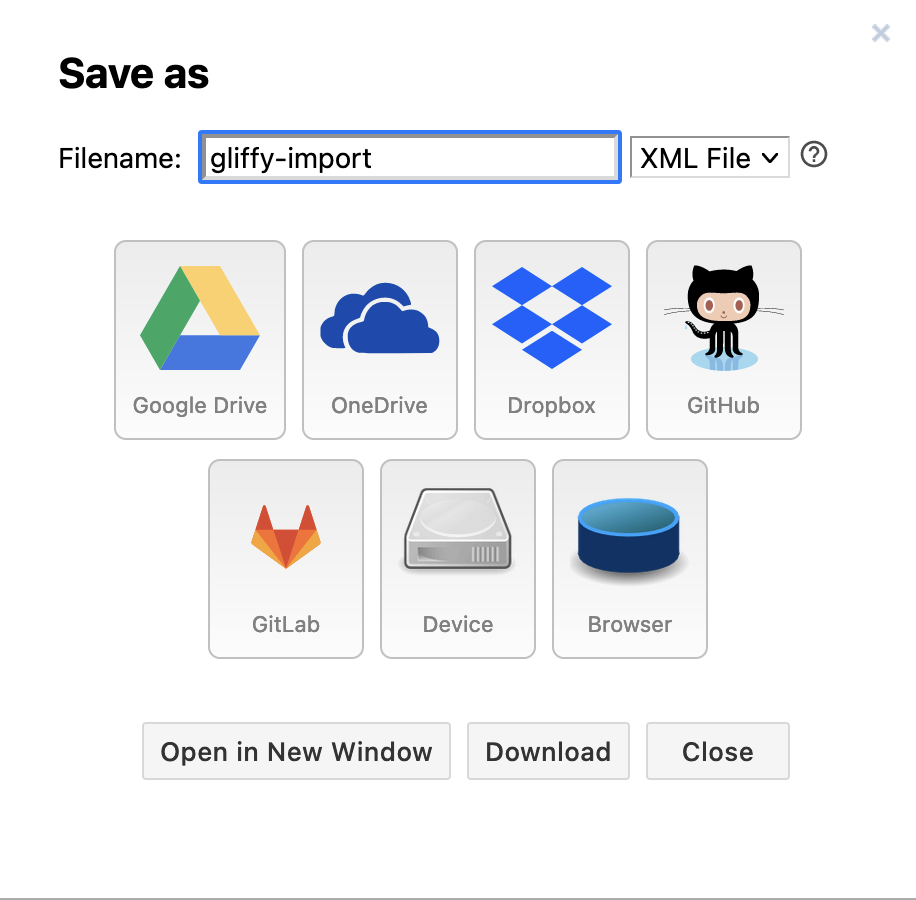
Task: Click the GitHub octocat logo
Action: point(722,315)
